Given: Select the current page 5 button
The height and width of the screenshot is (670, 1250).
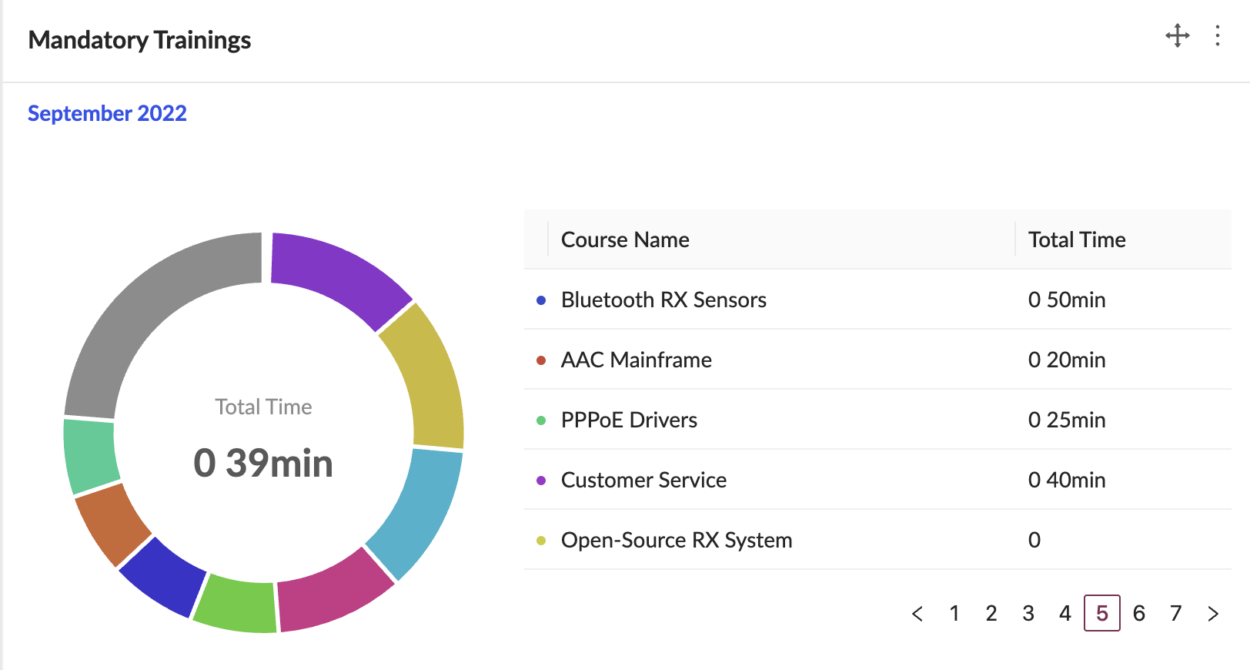Looking at the screenshot, I should (x=1102, y=614).
